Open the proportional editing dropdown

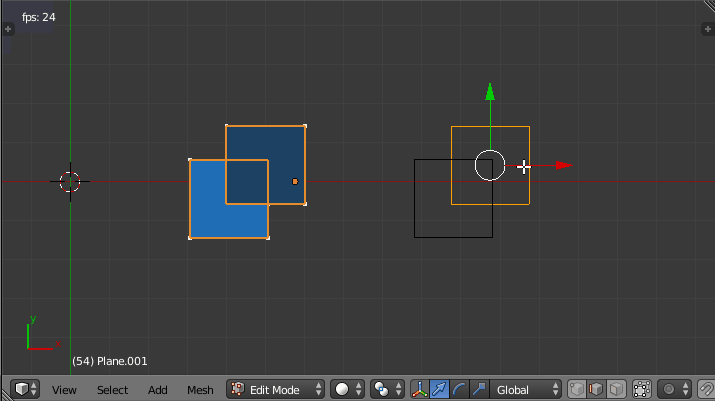674,389
